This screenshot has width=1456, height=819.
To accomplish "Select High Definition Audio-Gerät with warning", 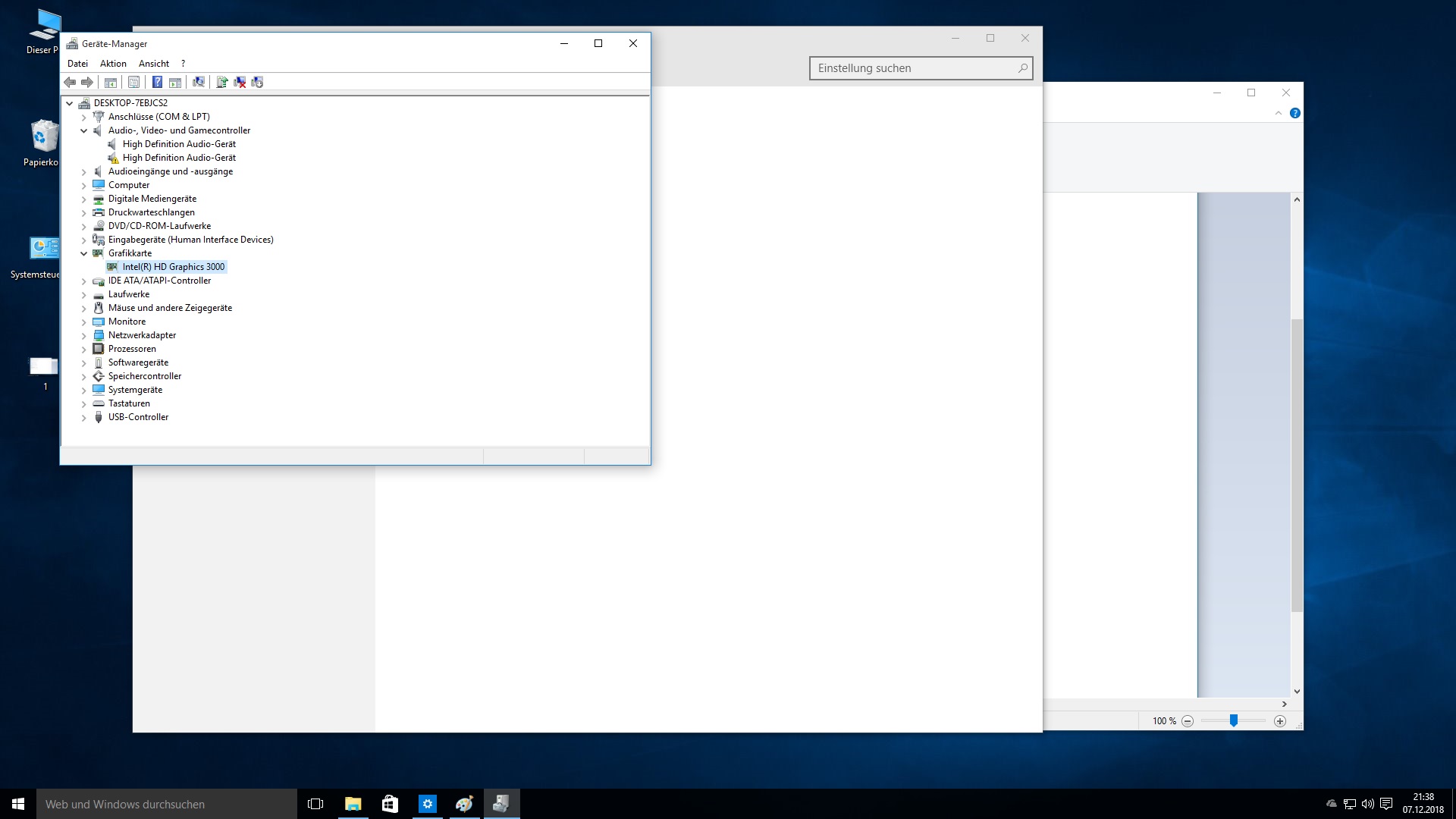I will [x=179, y=158].
